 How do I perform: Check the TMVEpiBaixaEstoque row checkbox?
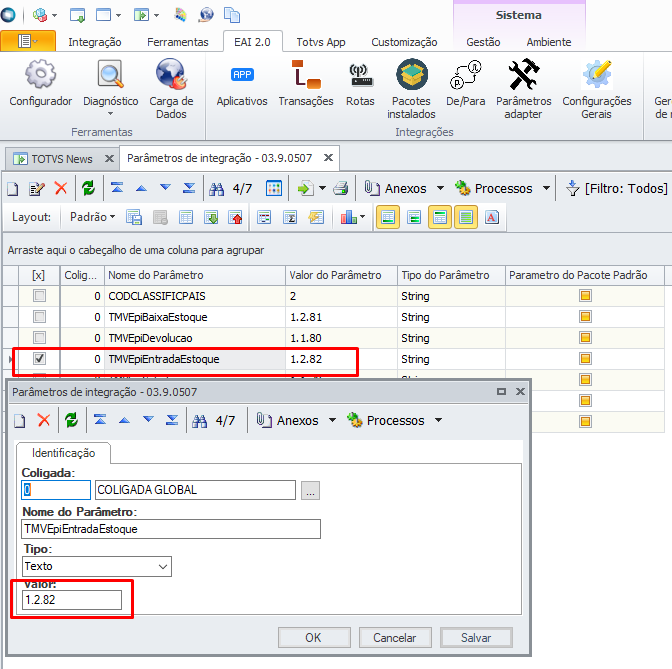pyautogui.click(x=39, y=317)
